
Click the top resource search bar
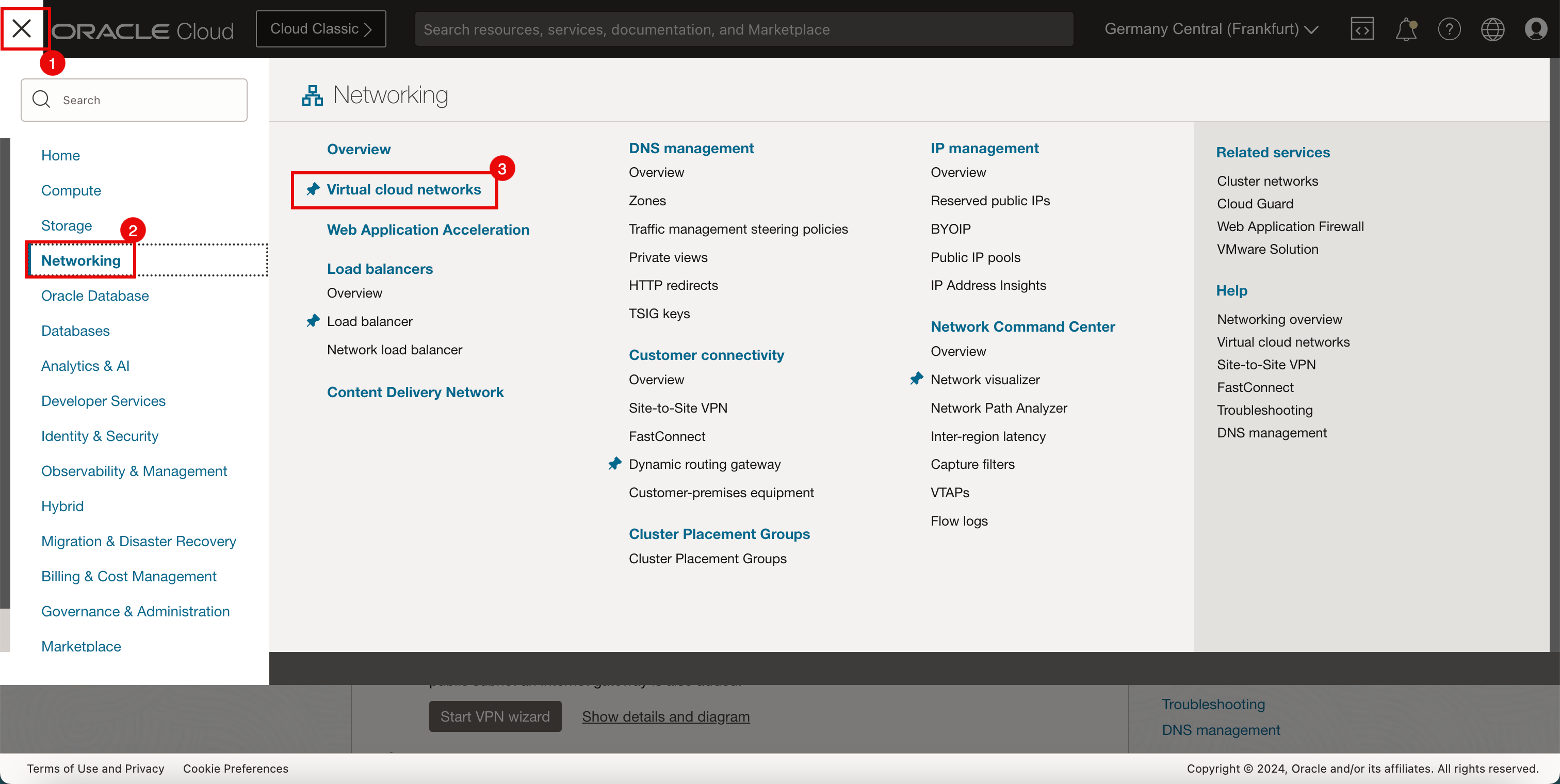pyautogui.click(x=744, y=29)
